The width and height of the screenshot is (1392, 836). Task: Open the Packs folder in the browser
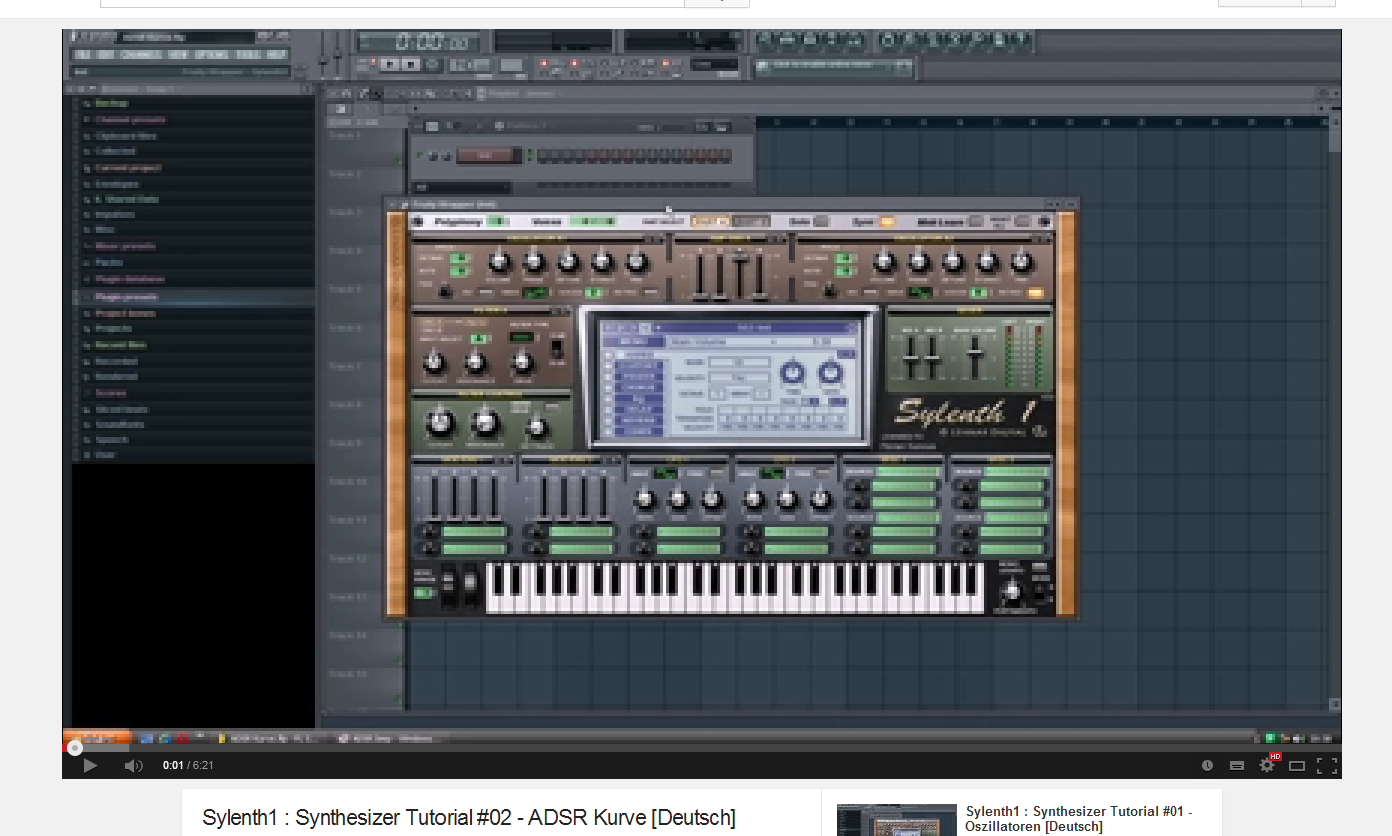[109, 262]
